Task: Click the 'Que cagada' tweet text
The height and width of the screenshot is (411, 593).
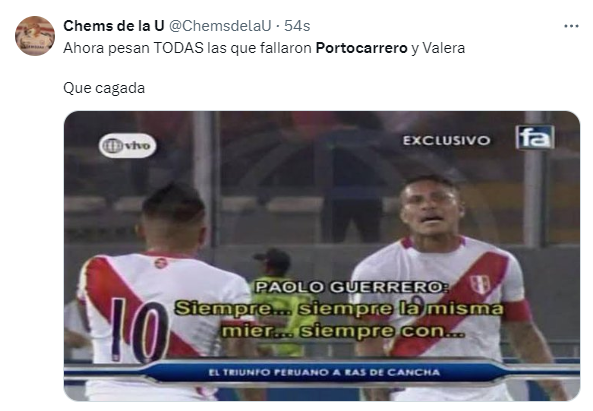Action: coord(104,88)
